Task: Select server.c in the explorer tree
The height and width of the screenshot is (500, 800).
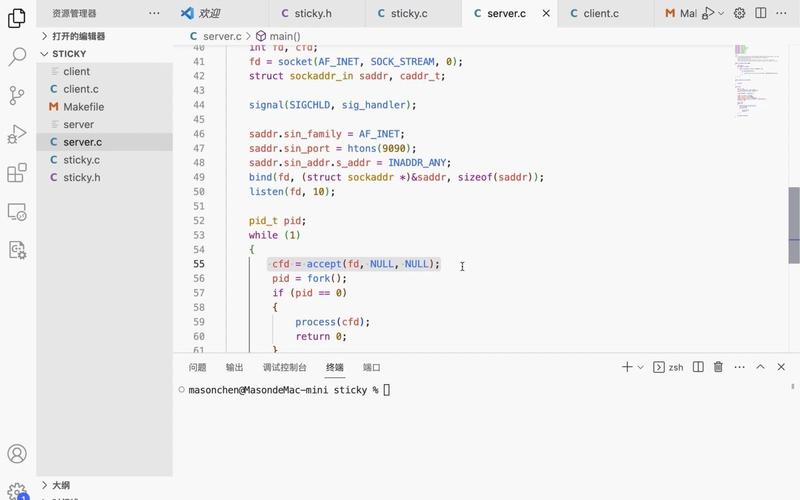Action: pos(105,142)
